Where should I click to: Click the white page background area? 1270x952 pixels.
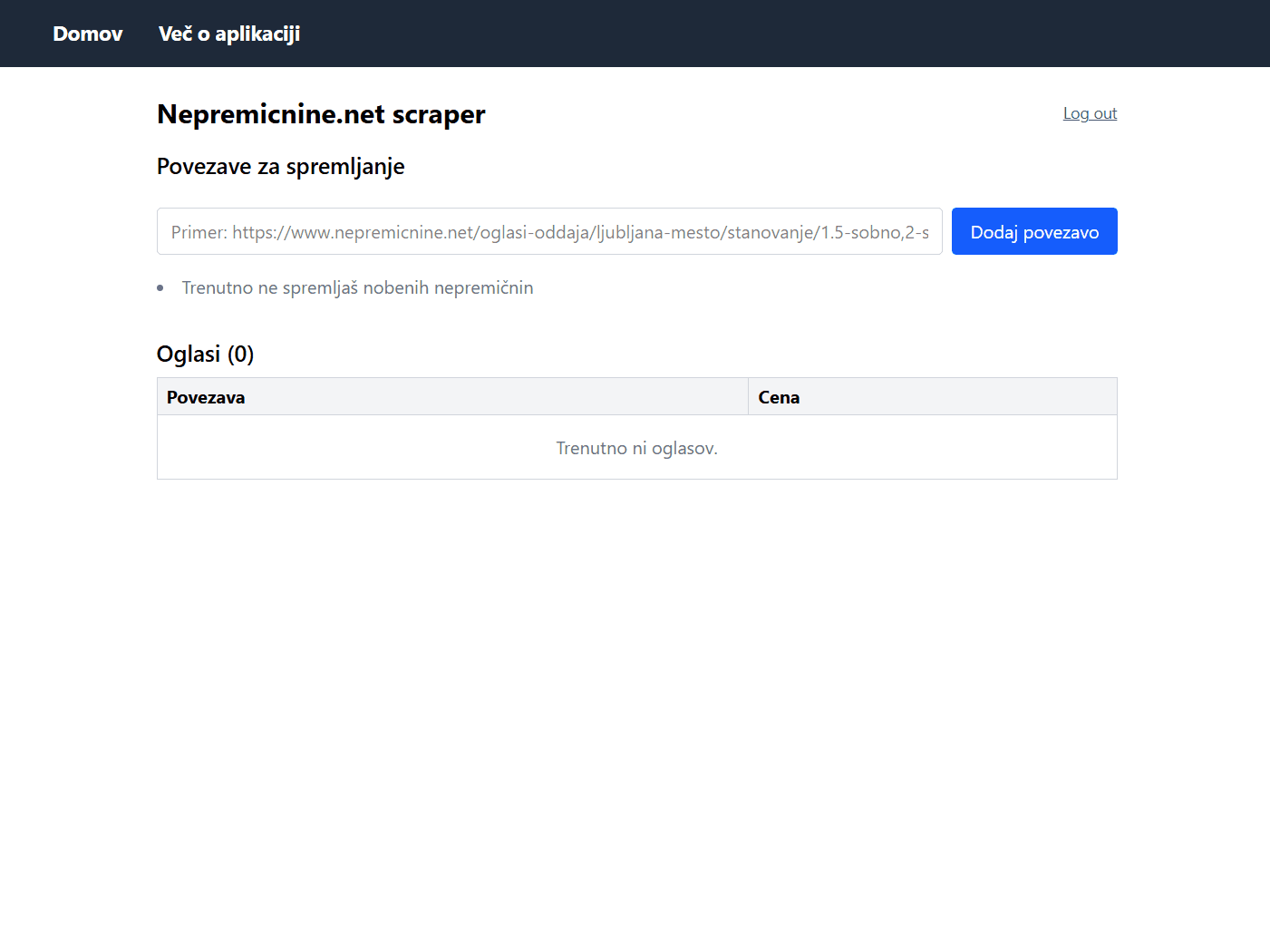point(635,680)
